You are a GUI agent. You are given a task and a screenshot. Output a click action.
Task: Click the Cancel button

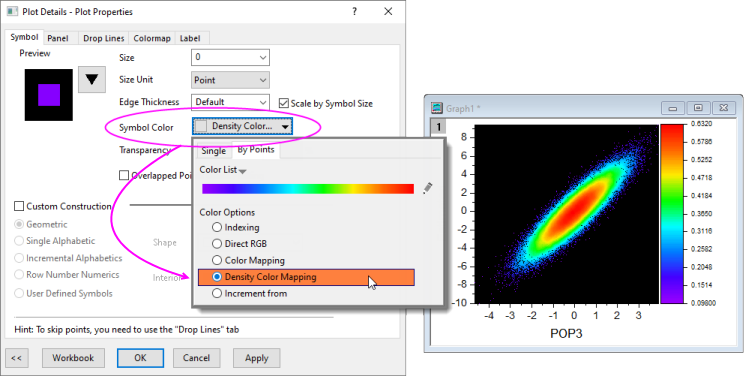click(x=196, y=358)
